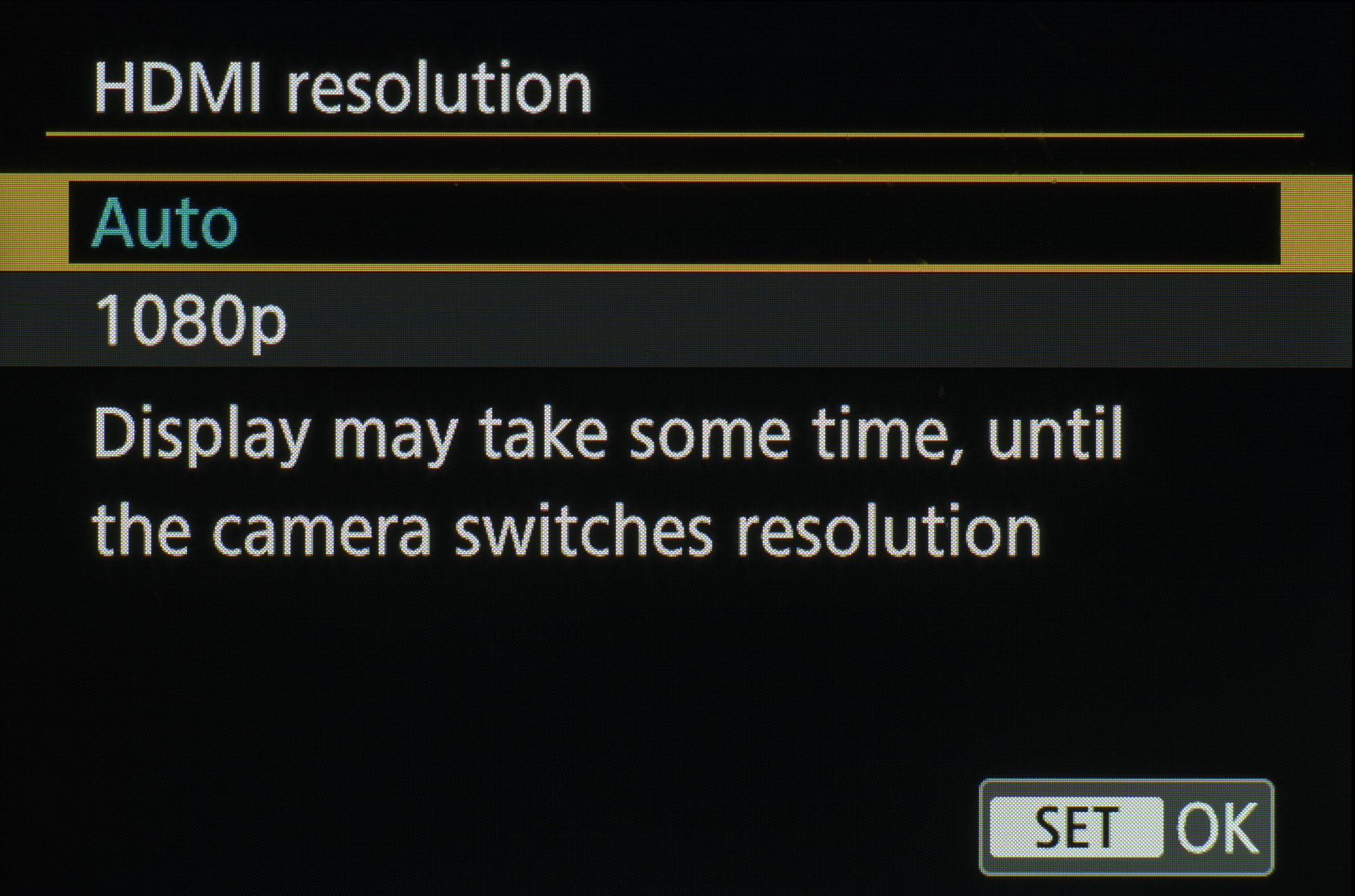This screenshot has width=1355, height=896.
Task: Tap the SET icon badge
Action: [1076, 827]
